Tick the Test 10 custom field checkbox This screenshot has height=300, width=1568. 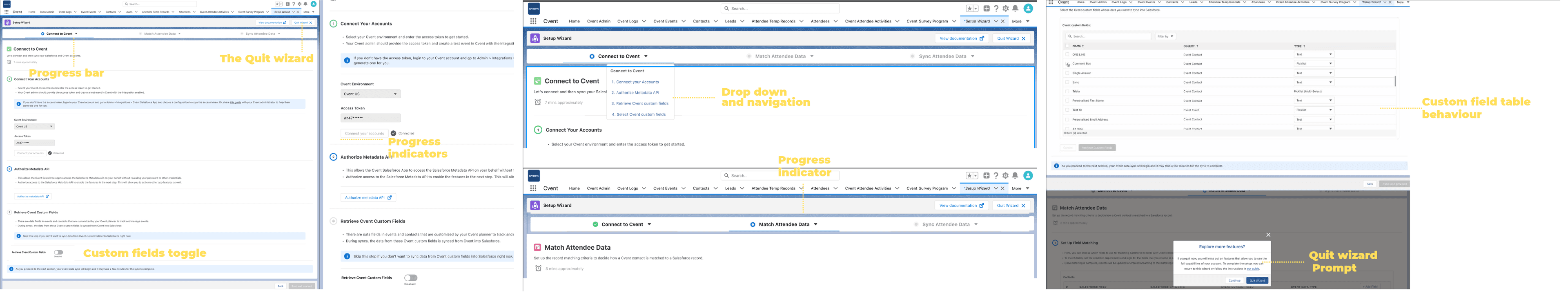(1067, 110)
